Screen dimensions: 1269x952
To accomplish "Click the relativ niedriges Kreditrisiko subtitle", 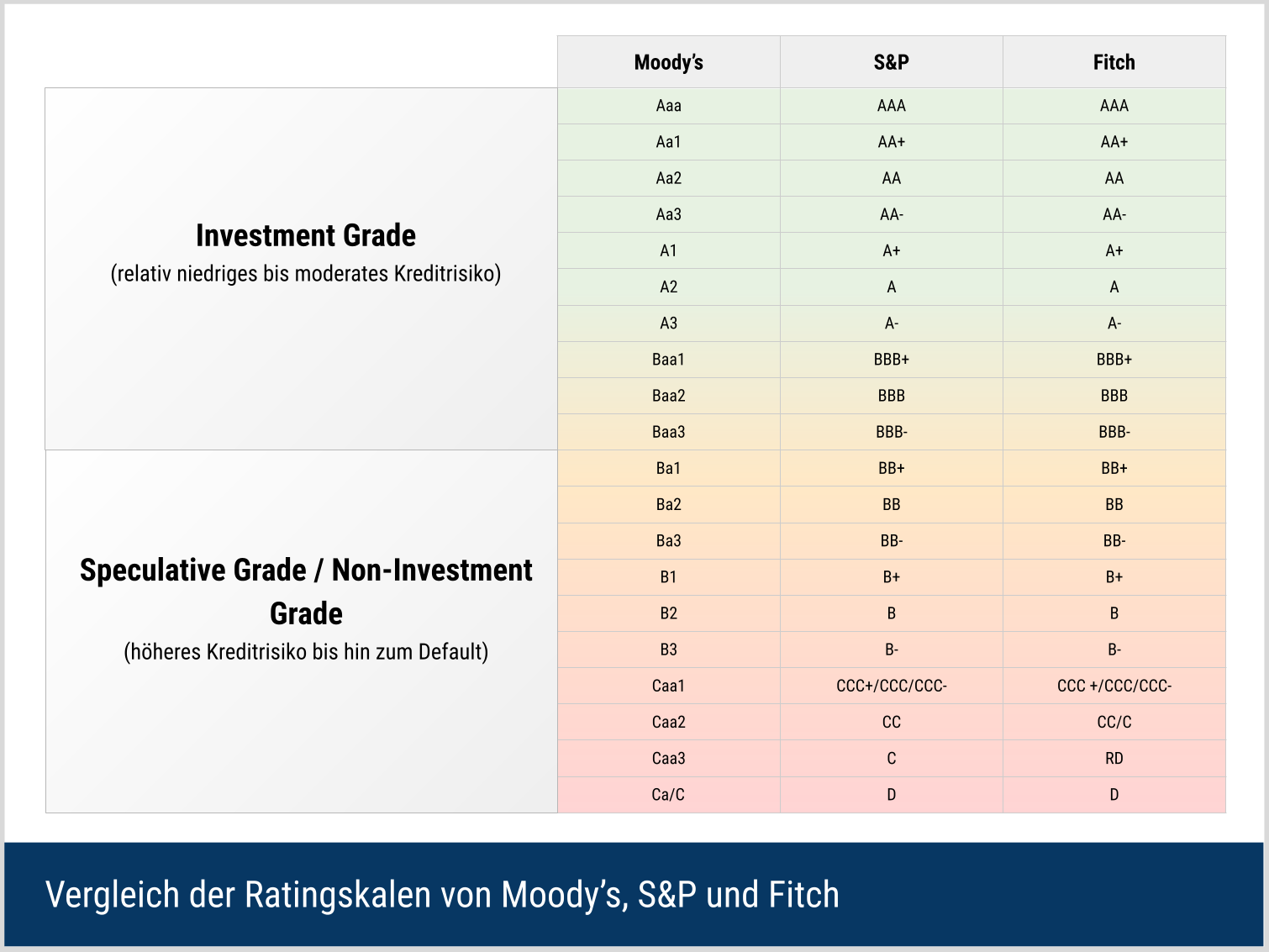I will [306, 274].
